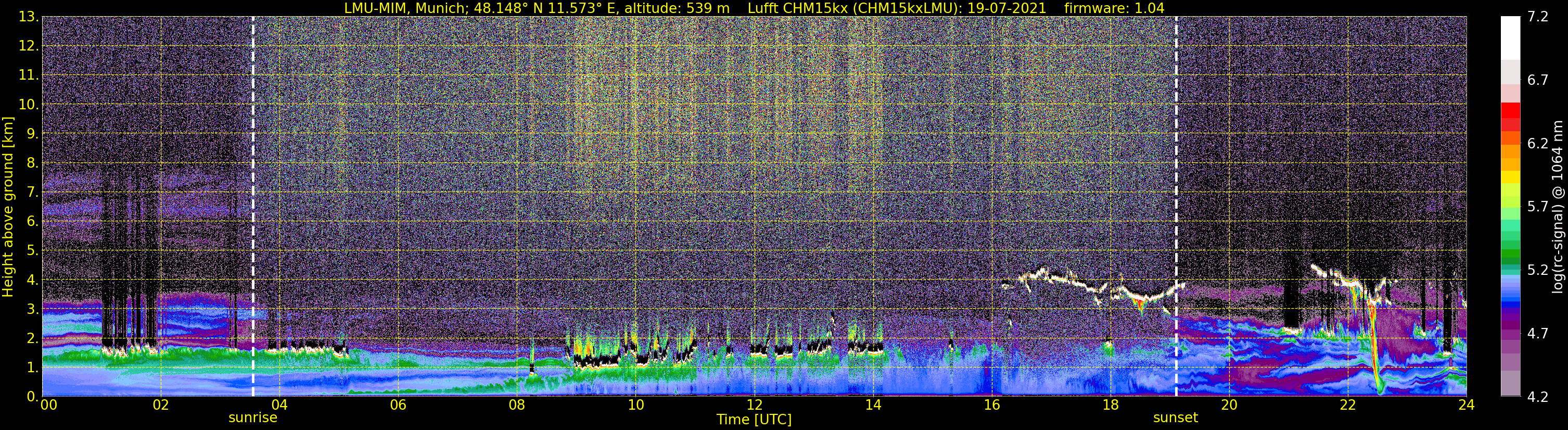Click the y-axis tick label '7.'
This screenshot has width=1568, height=430.
(x=32, y=193)
